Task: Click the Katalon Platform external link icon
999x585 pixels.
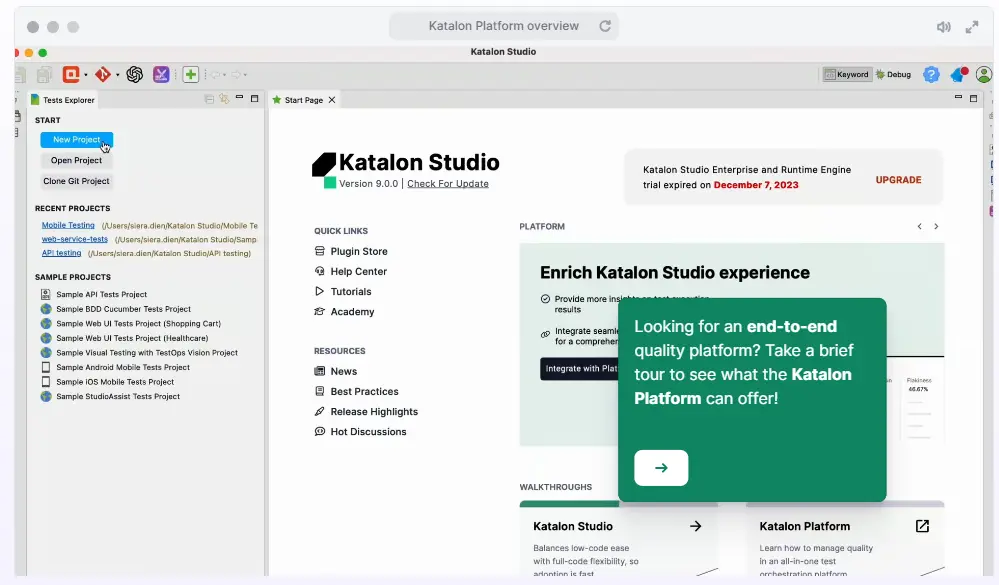Action: pyautogui.click(x=922, y=526)
